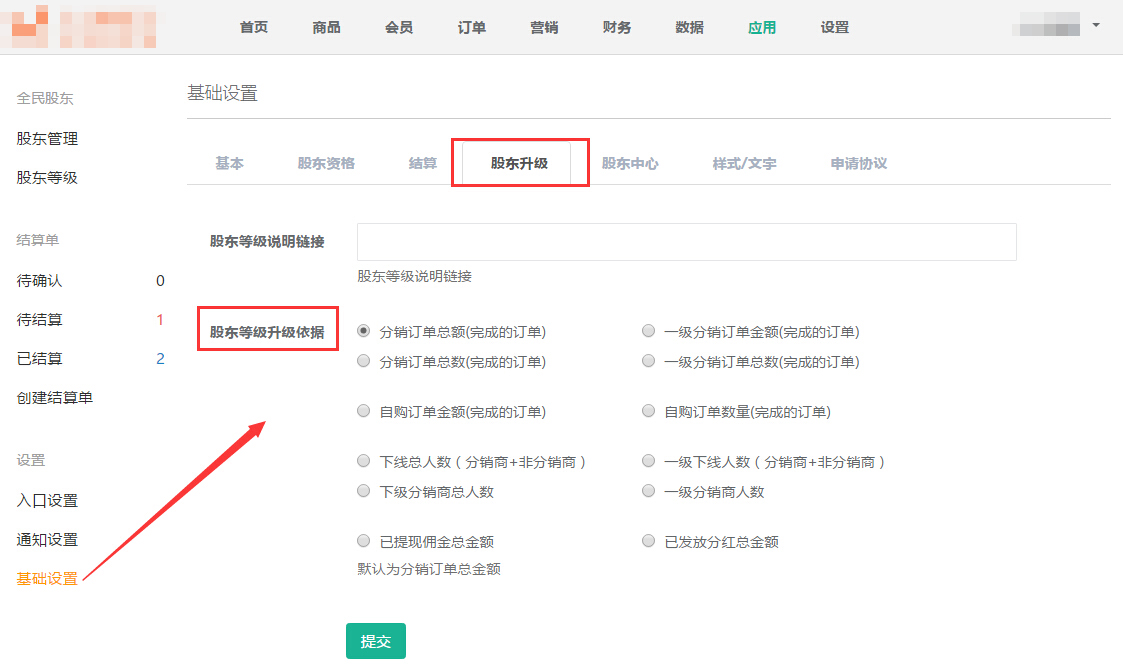Select 已提现佣金总金额 radio option
Screen dimensions: 1123x664
click(x=364, y=541)
